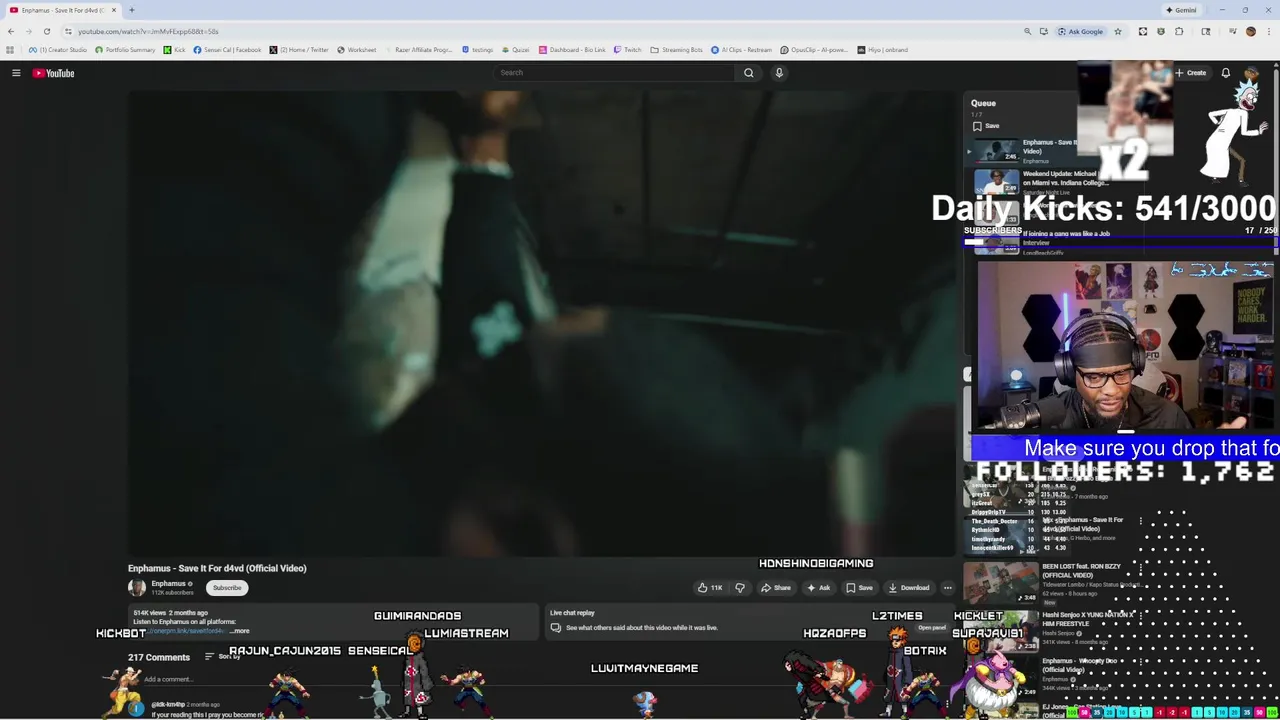
Task: Download the video
Action: click(x=909, y=588)
